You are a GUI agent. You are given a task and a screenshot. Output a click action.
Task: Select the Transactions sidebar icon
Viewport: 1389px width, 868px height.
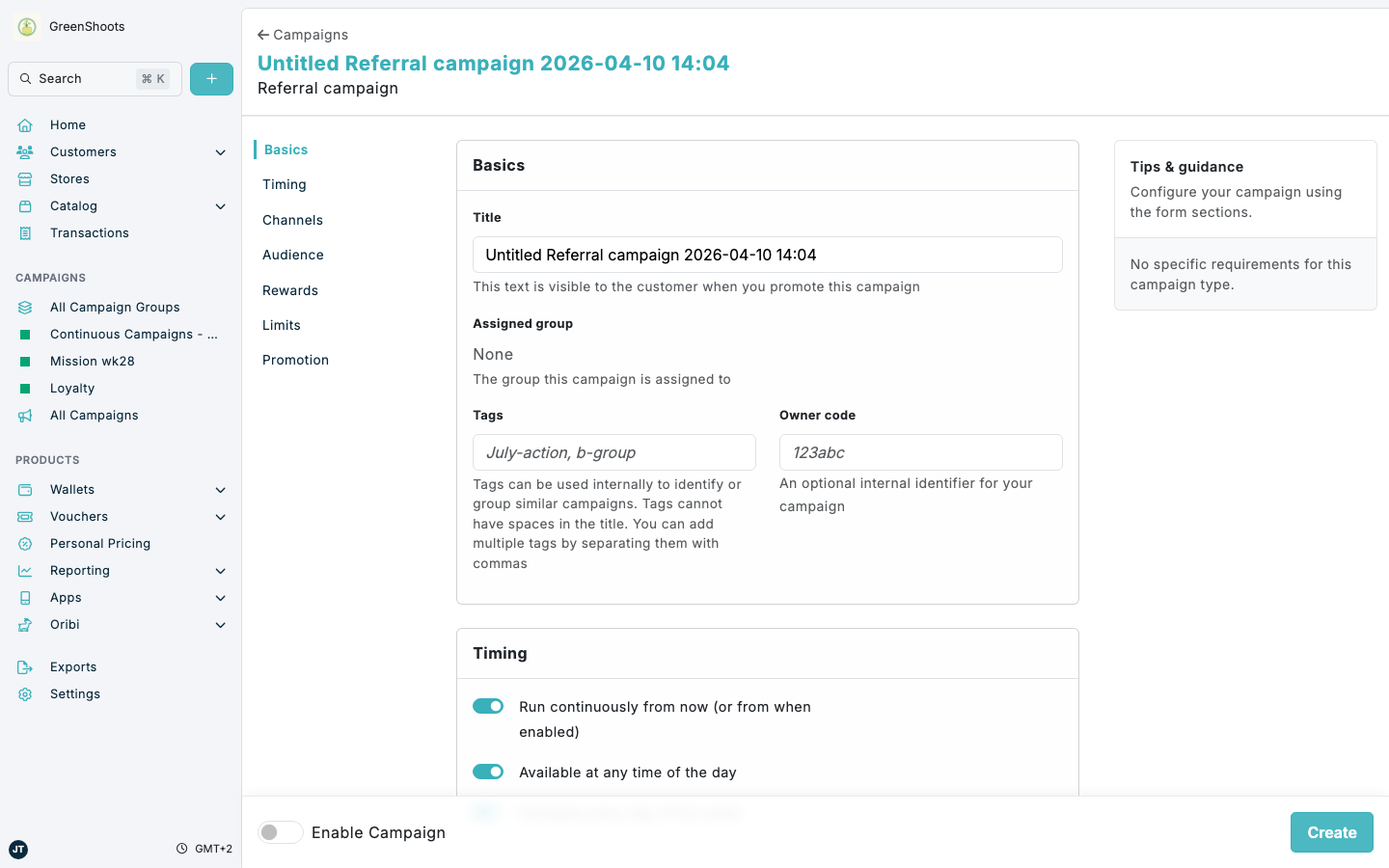tap(25, 232)
